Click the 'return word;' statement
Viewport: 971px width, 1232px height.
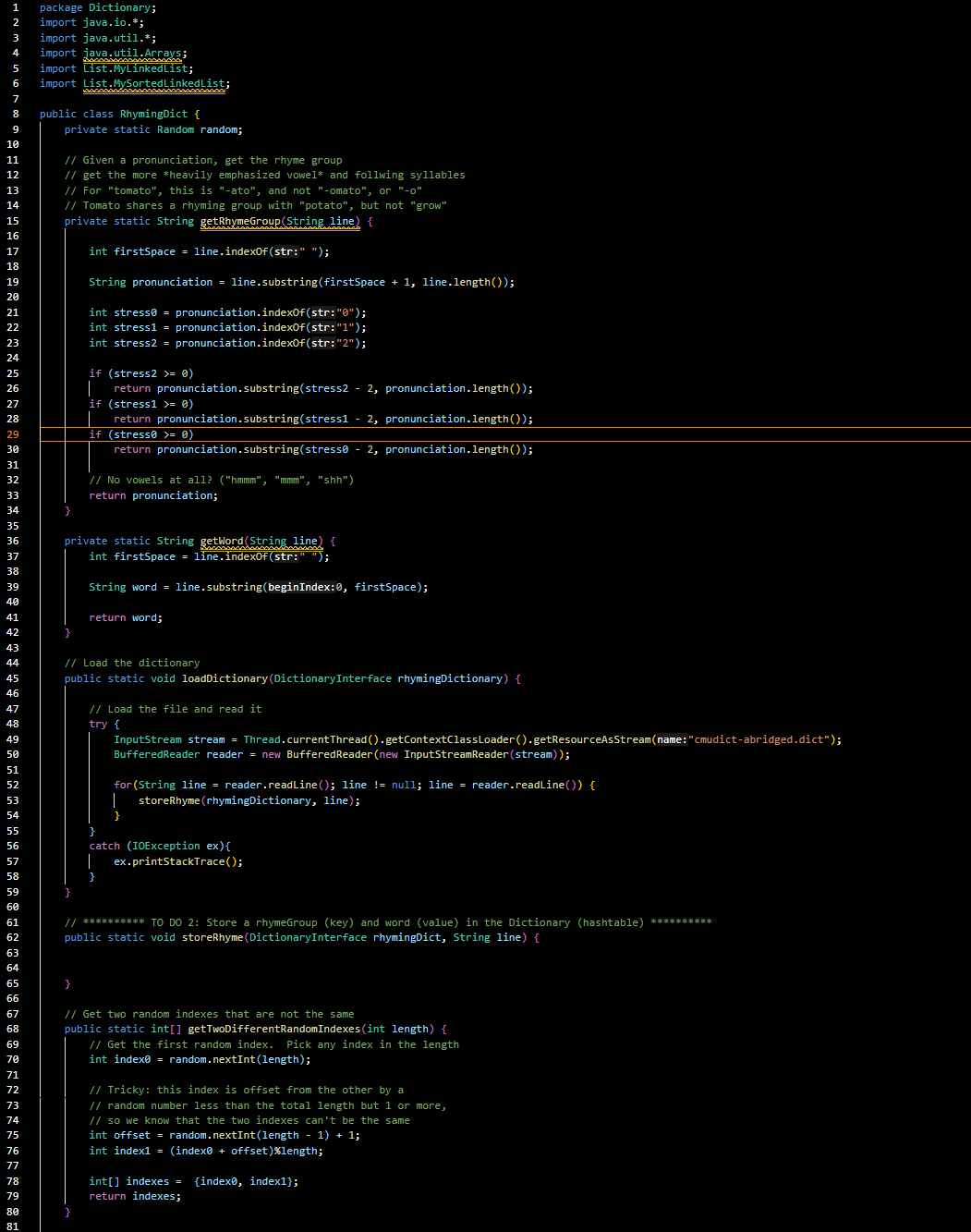pos(126,617)
